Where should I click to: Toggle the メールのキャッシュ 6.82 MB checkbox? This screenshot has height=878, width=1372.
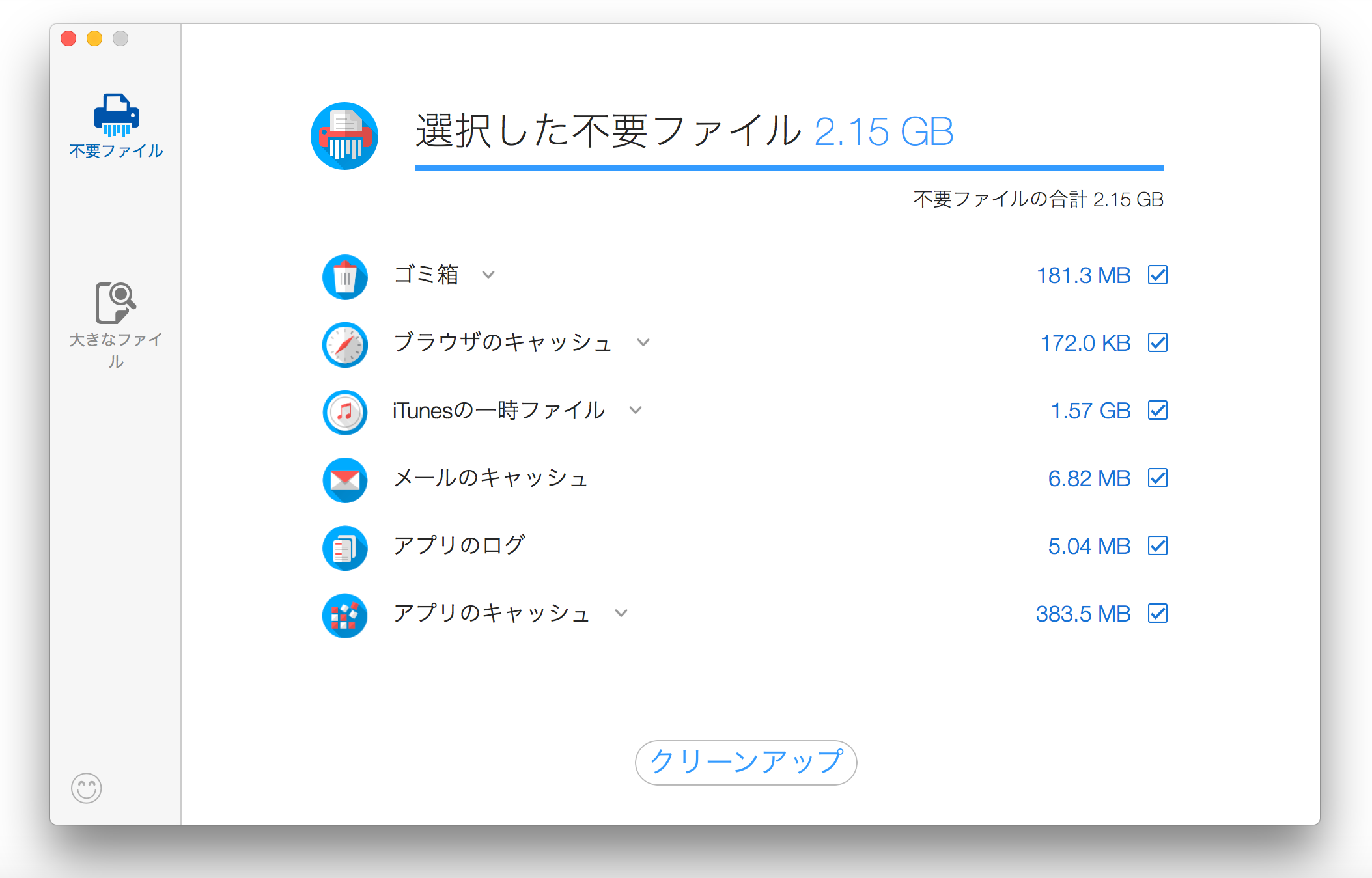(1157, 478)
